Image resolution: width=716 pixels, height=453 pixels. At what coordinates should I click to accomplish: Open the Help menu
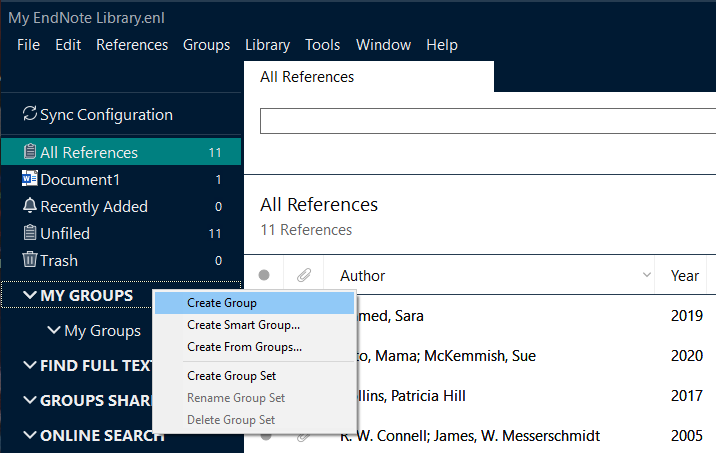coord(442,45)
